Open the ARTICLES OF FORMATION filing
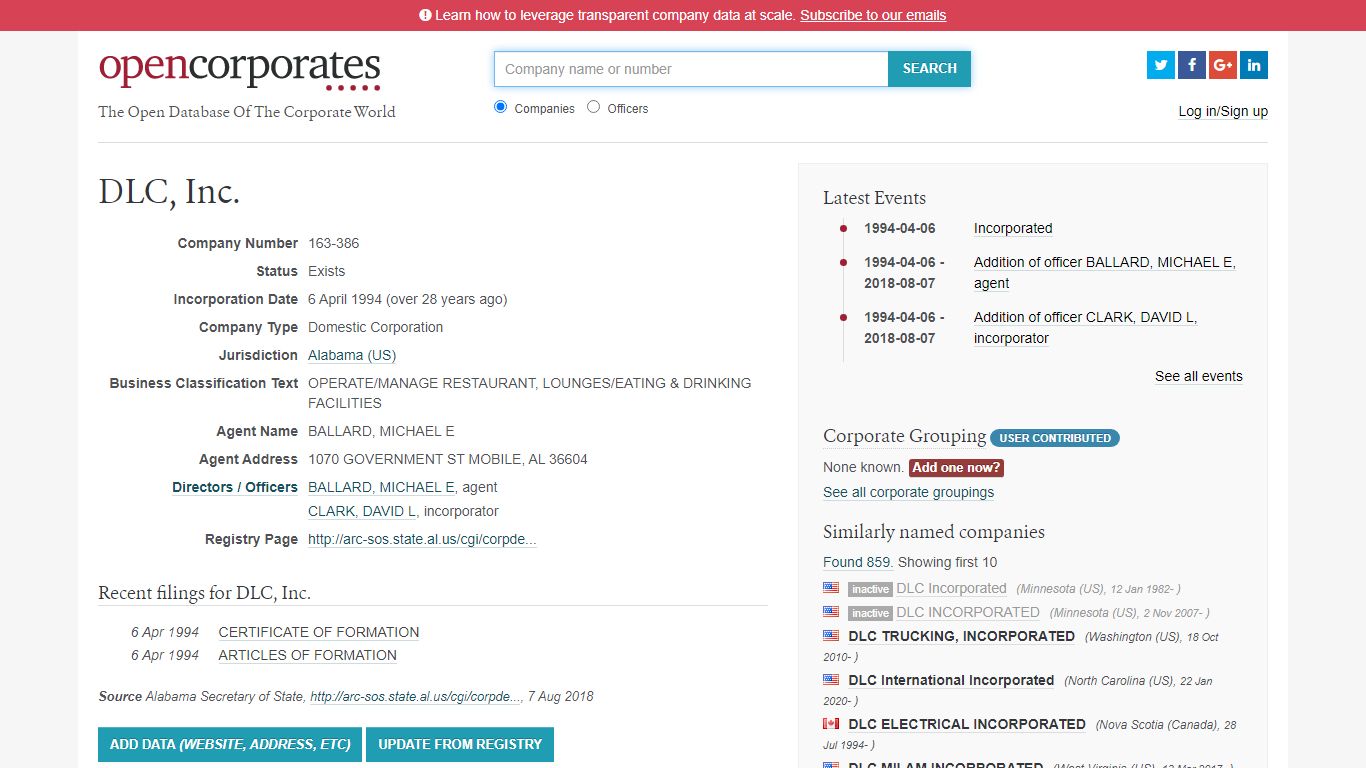 click(308, 655)
